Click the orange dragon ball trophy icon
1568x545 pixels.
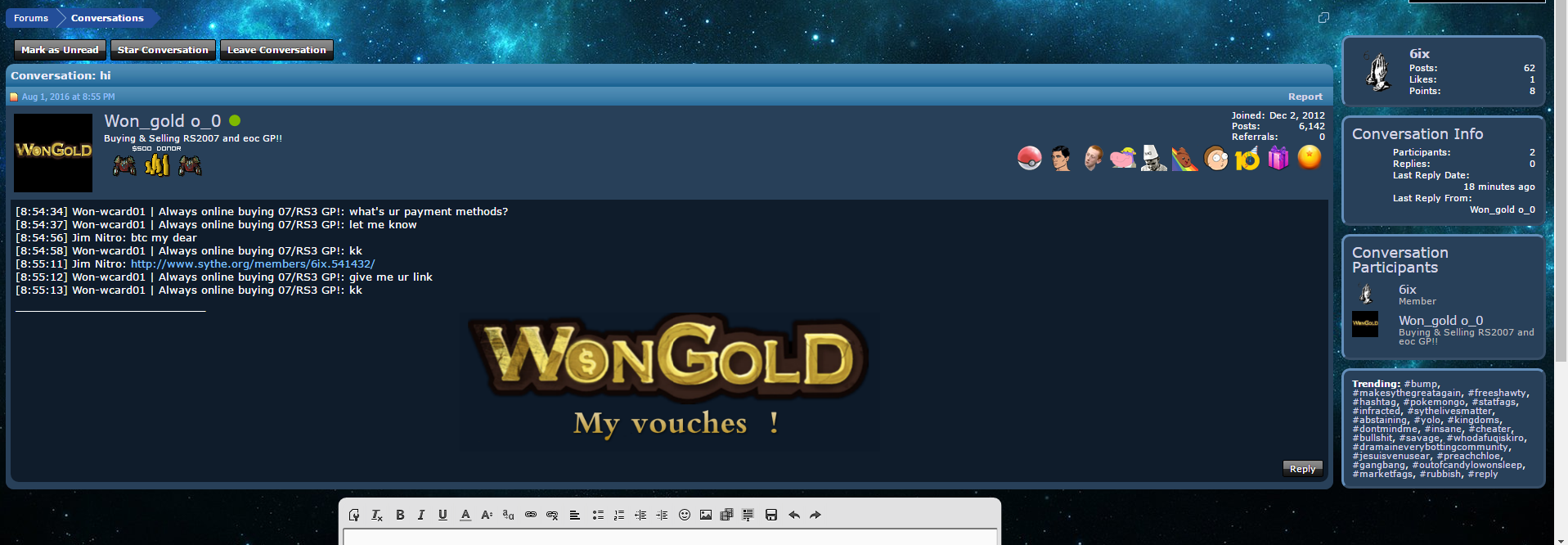(1310, 156)
